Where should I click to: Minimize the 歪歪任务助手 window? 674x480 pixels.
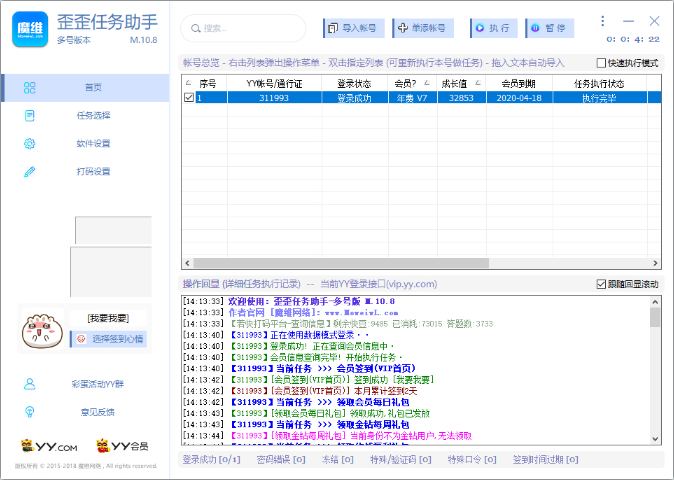tap(628, 21)
